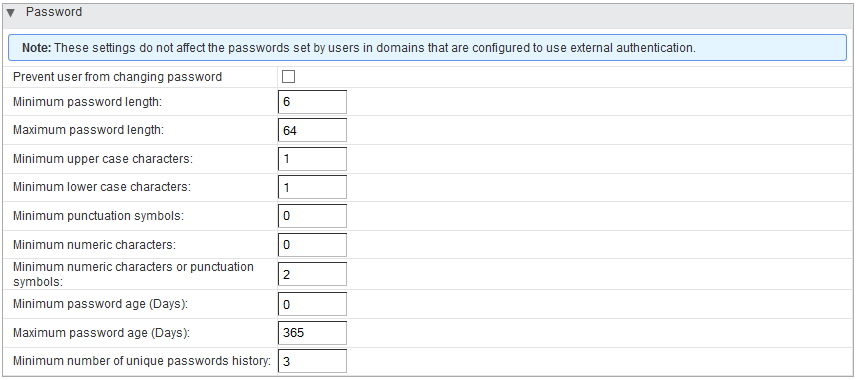Click the external authentication note banner

coord(427,48)
